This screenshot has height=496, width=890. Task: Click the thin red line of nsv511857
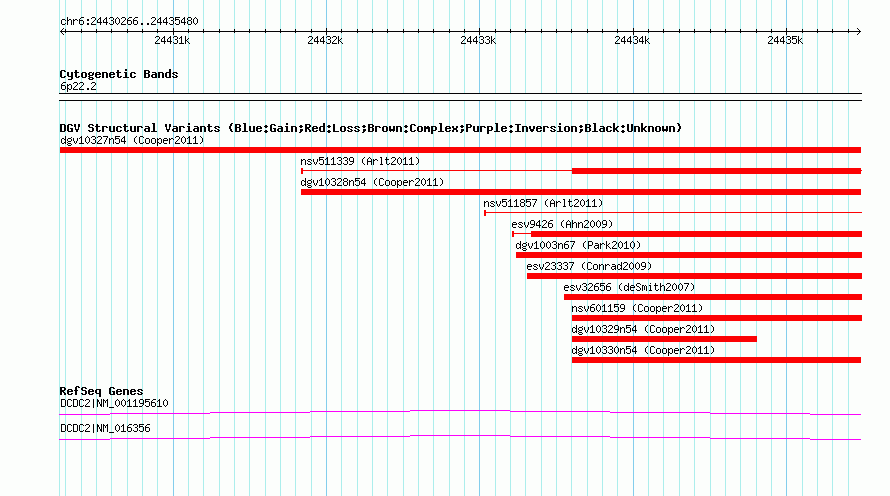(673, 213)
